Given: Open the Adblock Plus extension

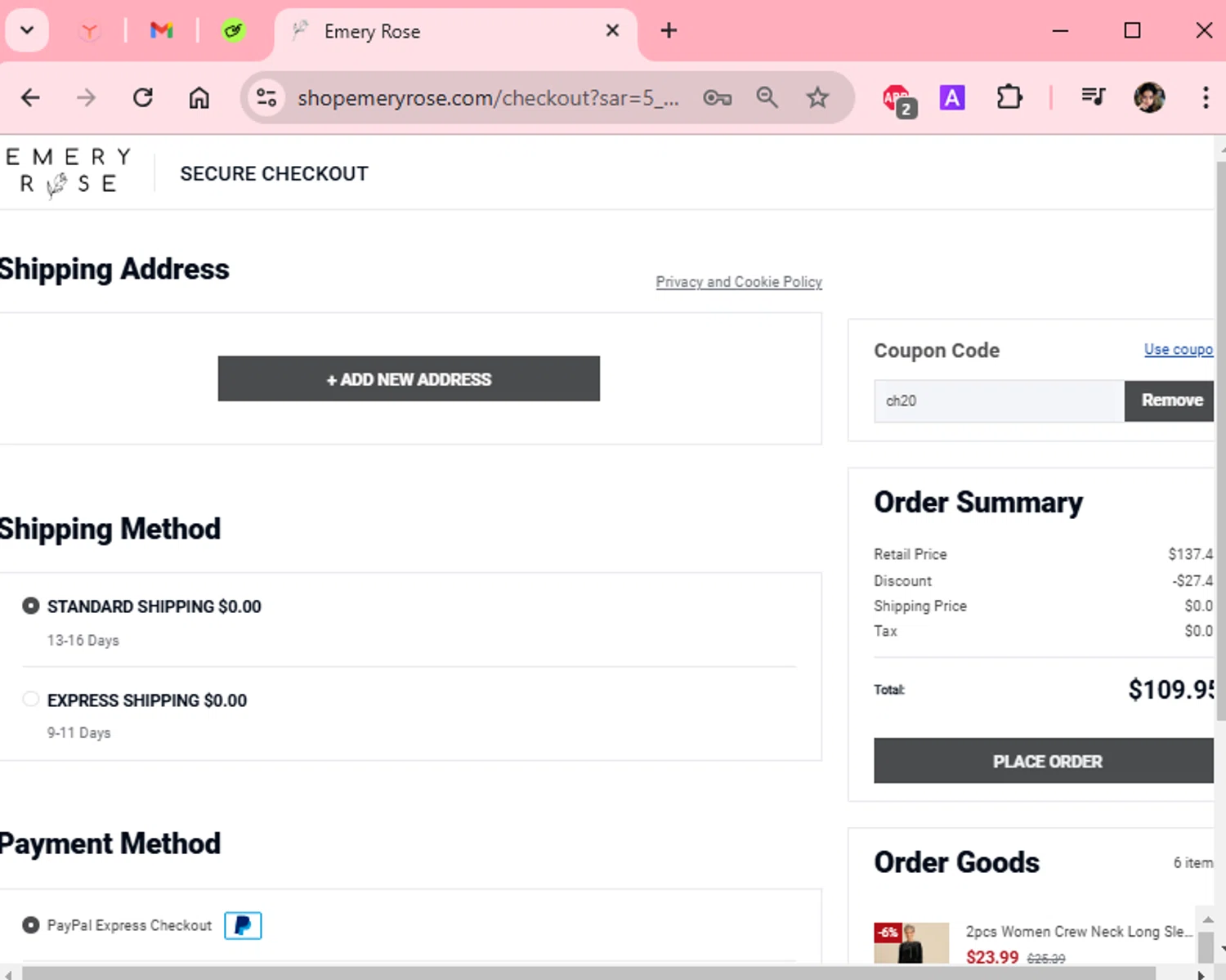Looking at the screenshot, I should 899,100.
